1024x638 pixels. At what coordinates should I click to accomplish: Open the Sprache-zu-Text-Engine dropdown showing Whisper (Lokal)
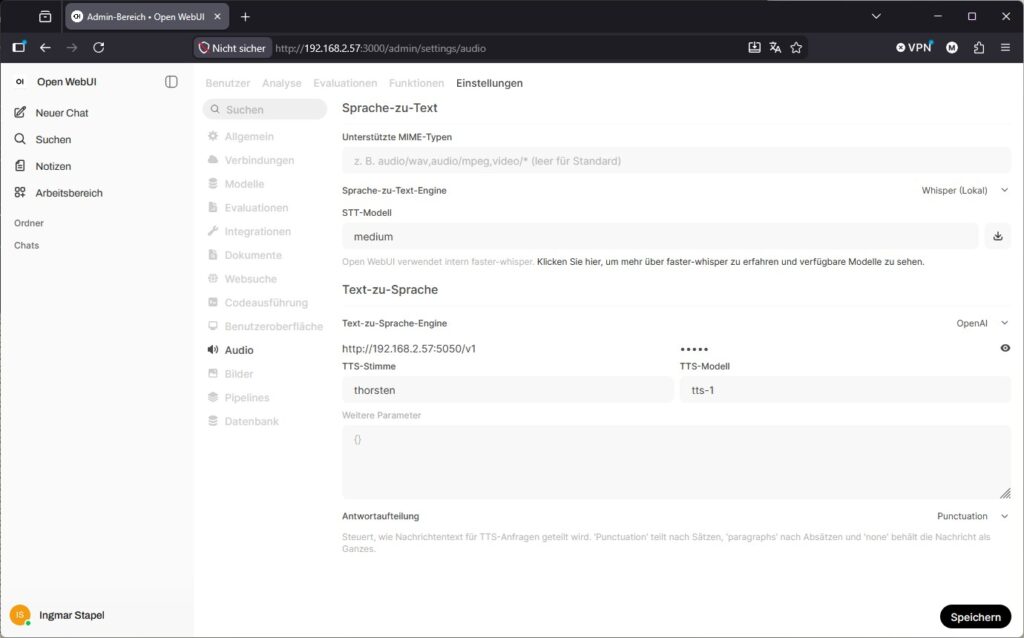coord(965,191)
